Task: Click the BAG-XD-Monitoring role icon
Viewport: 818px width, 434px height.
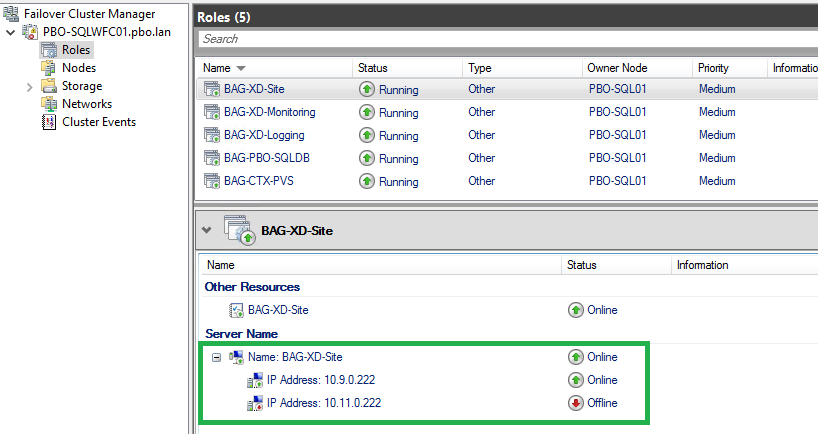Action: coord(212,112)
